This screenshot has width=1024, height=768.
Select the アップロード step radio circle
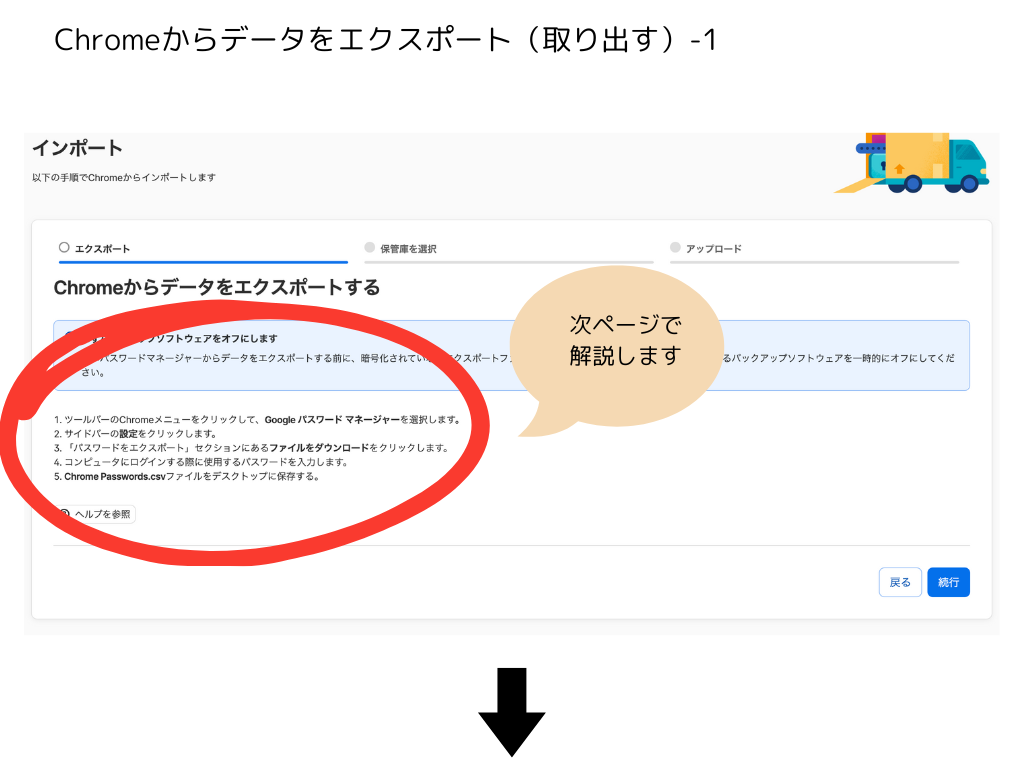click(676, 248)
